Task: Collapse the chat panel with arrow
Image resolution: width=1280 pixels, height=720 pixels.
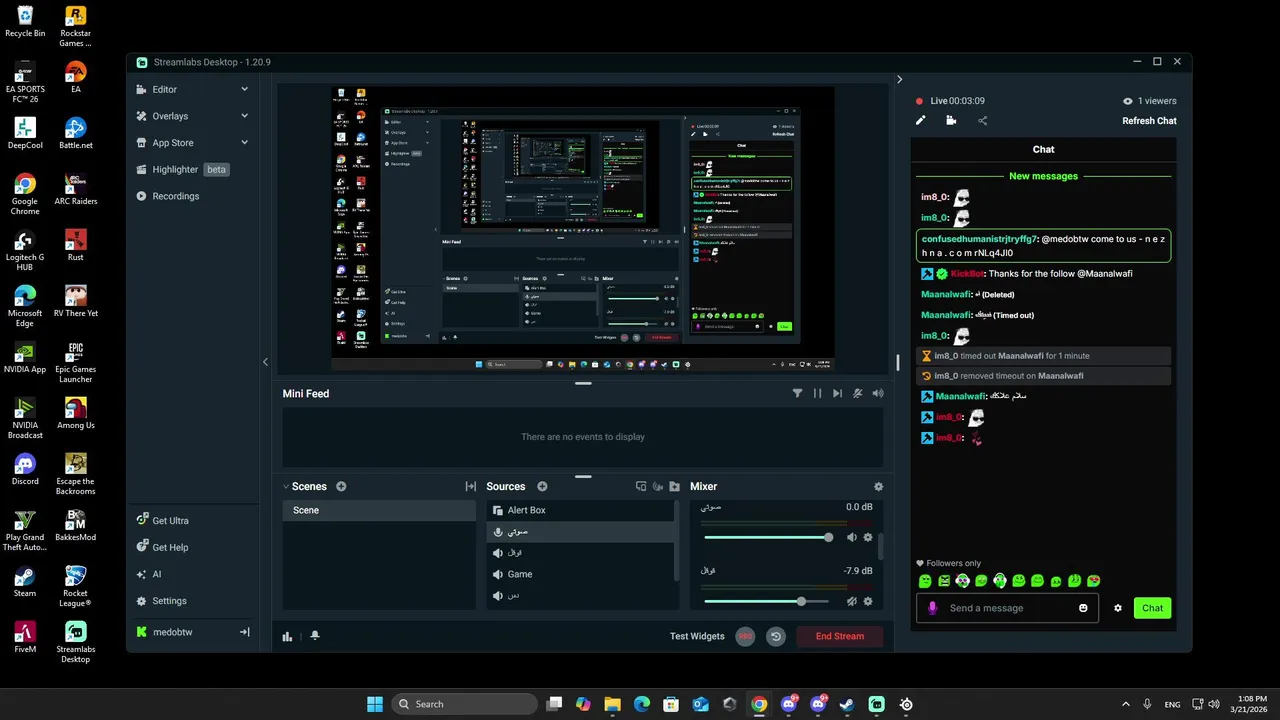Action: pyautogui.click(x=899, y=80)
